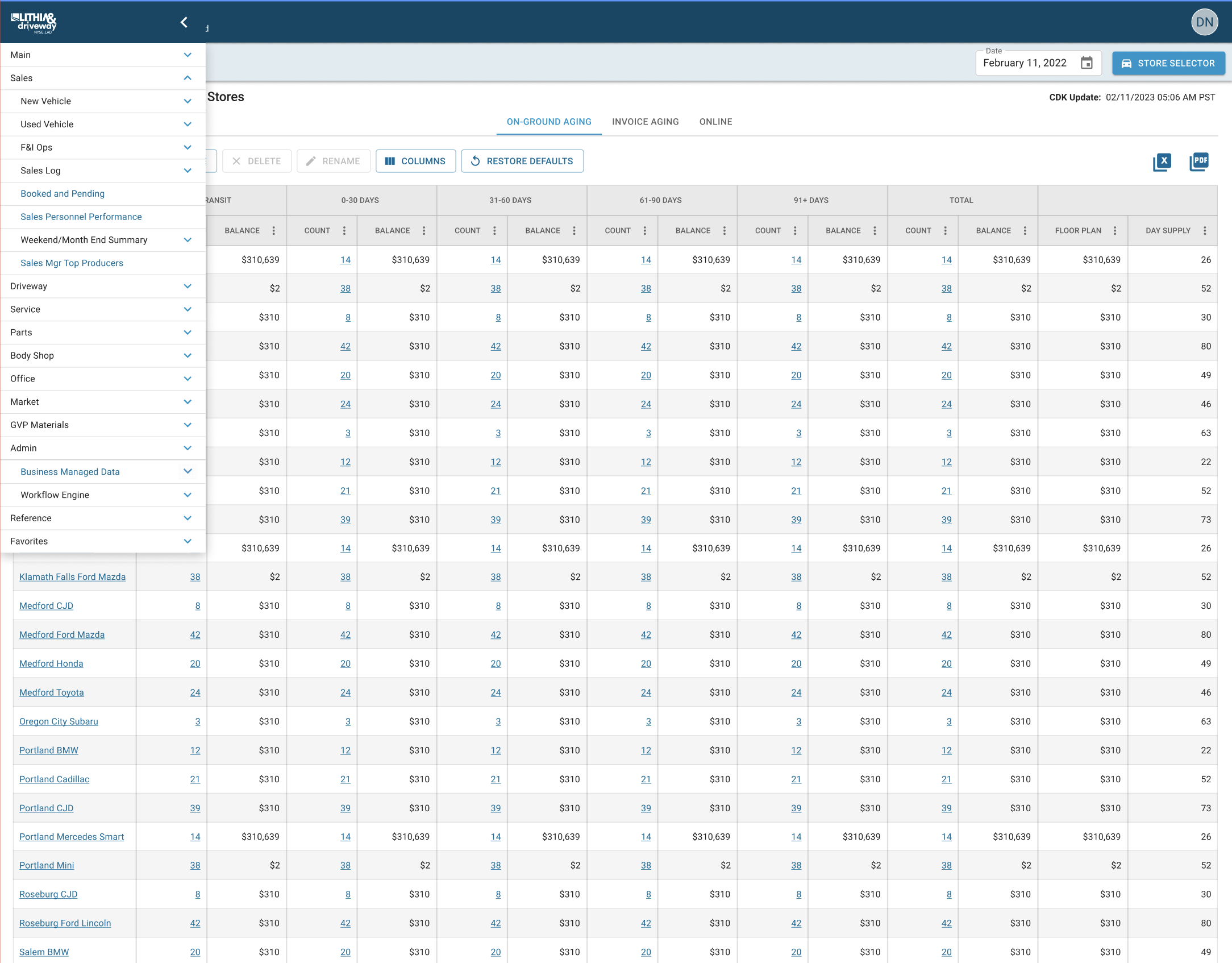Open DN user avatar menu
Viewport: 1232px width, 963px height.
click(x=1204, y=22)
